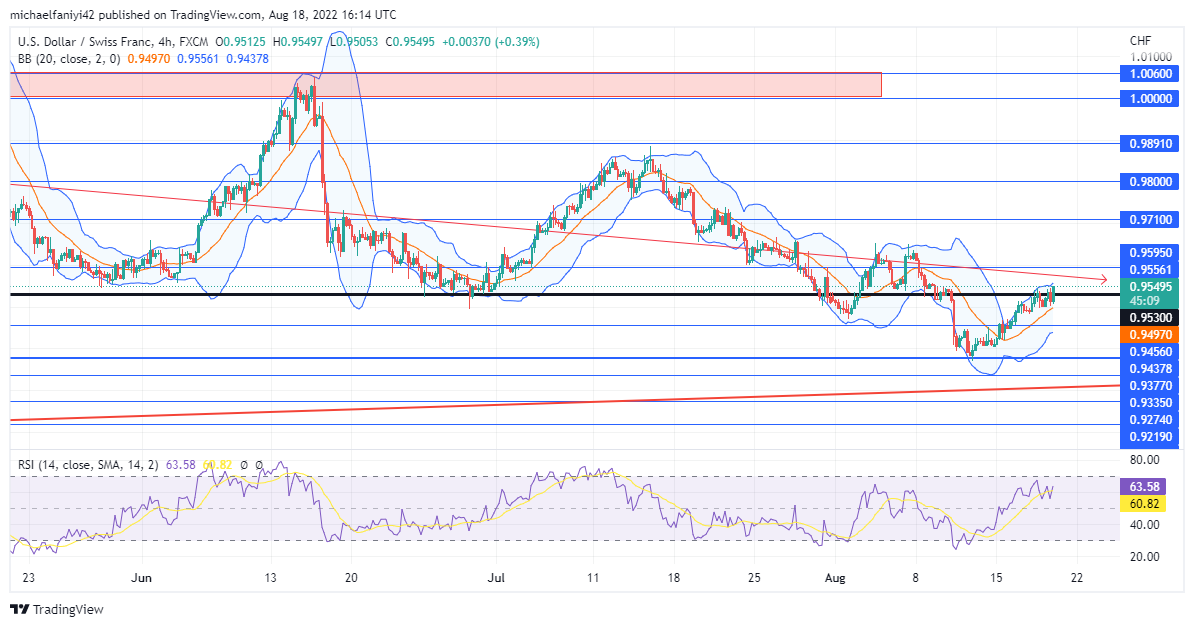Click the 80.00 RSI axis value
This screenshot has width=1194, height=627.
click(x=1145, y=460)
